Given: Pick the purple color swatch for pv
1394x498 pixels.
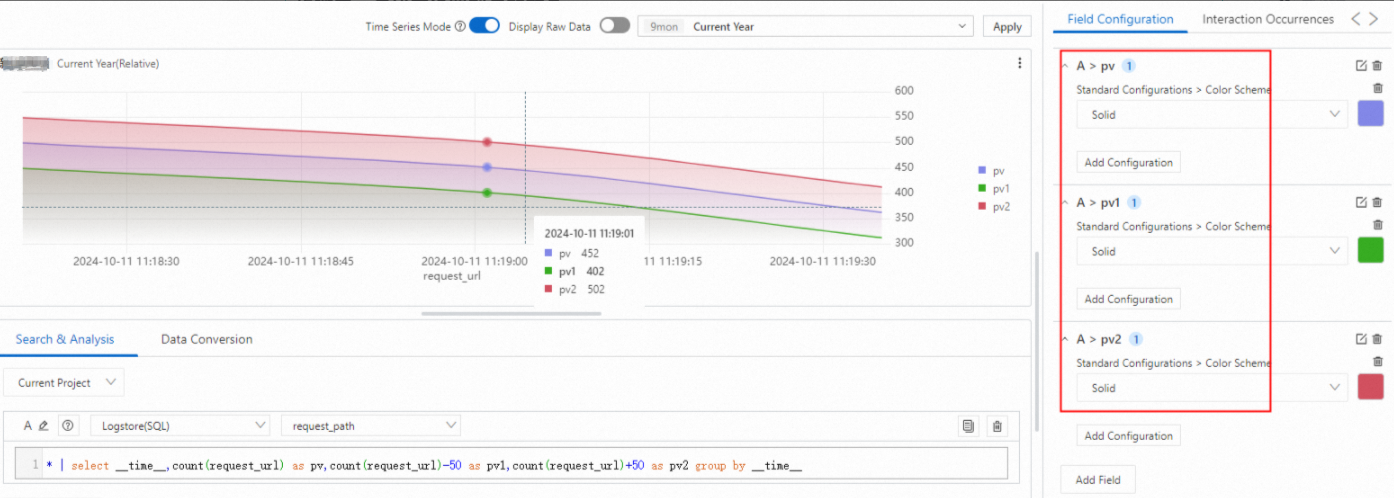Looking at the screenshot, I should point(1370,114).
